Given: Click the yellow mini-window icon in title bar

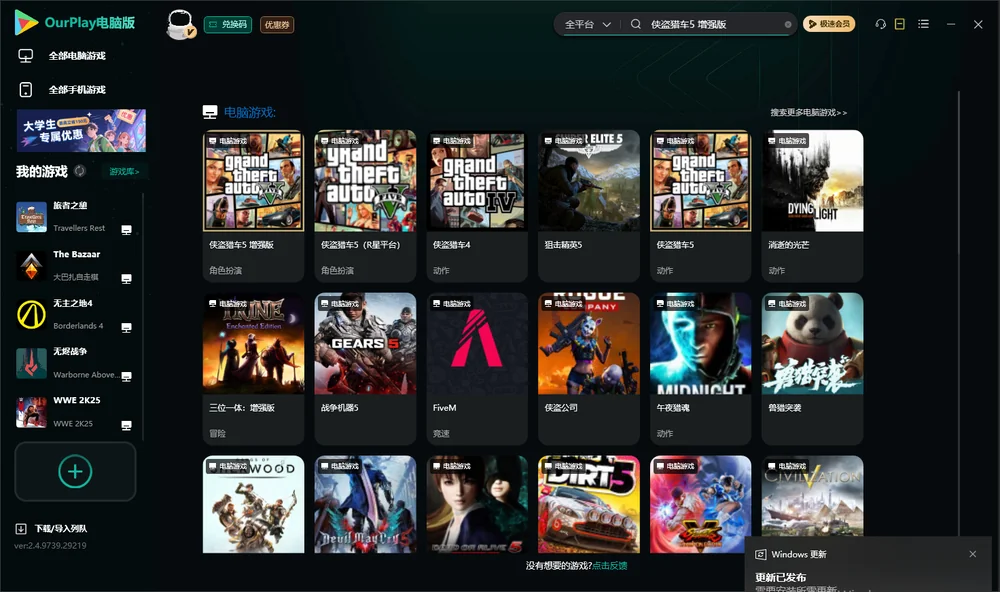Looking at the screenshot, I should click(x=900, y=24).
